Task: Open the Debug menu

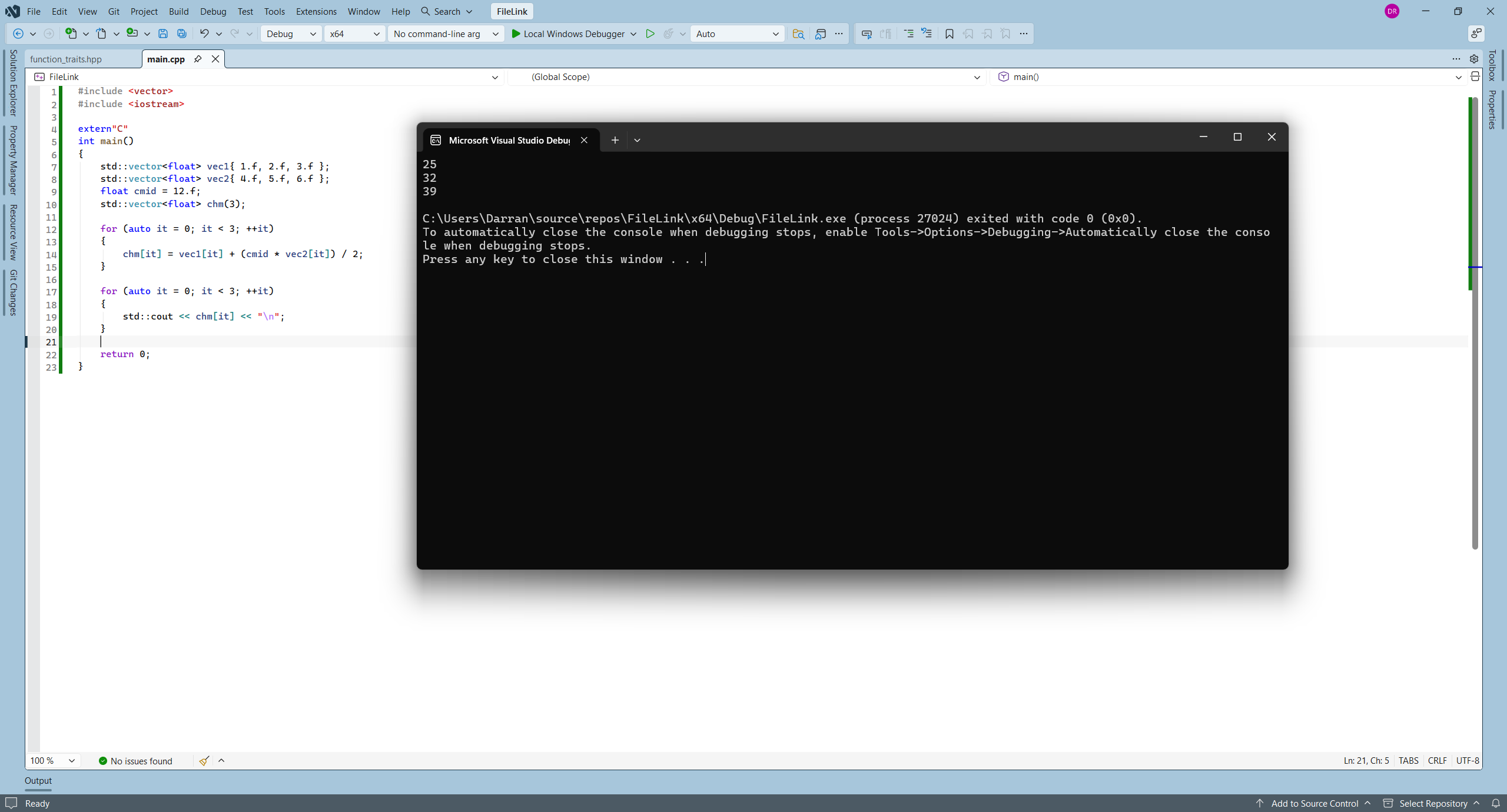Action: [x=213, y=11]
